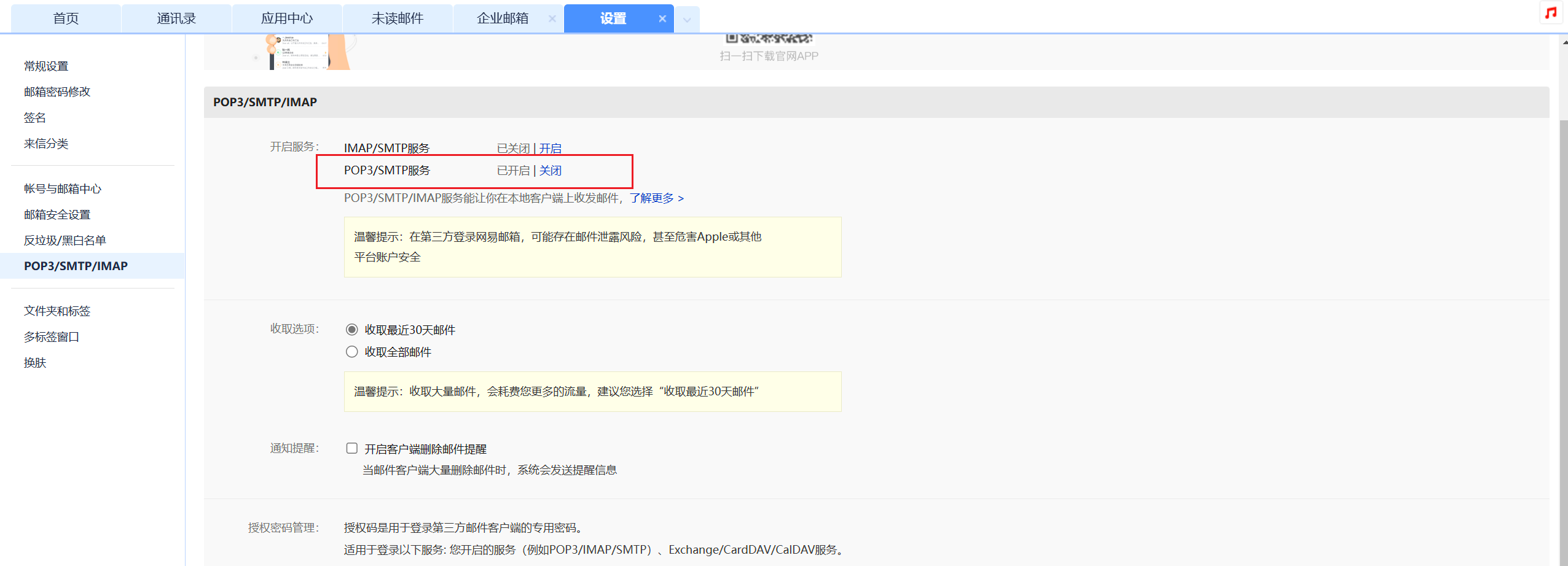Viewport: 1568px width, 566px height.
Task: Close the 企业邮箱 tab
Action: point(552,19)
